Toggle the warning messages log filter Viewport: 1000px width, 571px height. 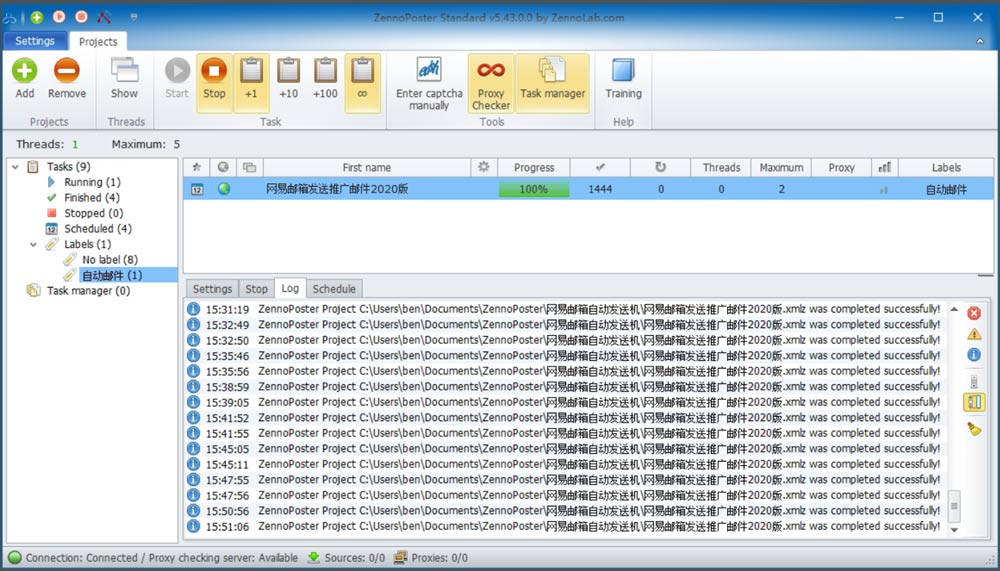coord(974,334)
